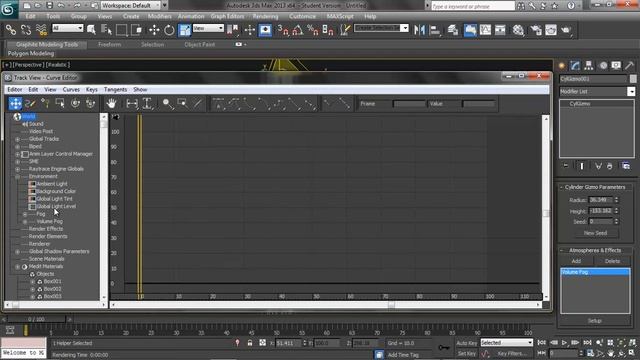640x360 pixels.
Task: Click the Unlink Selection tool
Action: tap(26, 30)
